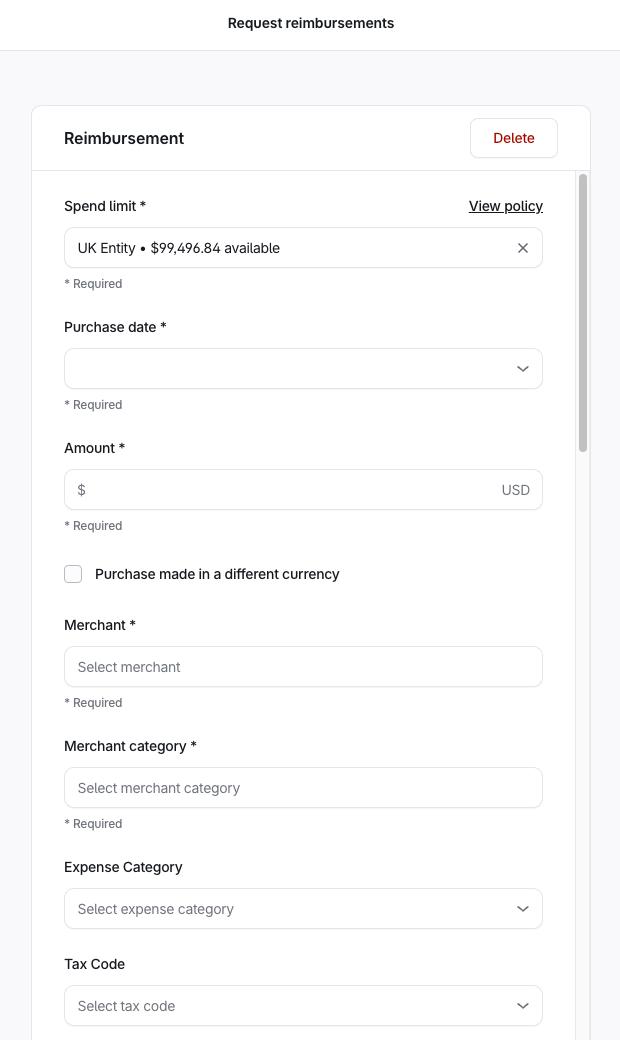Screen dimensions: 620x1040
Task: Open Select expense category dropdown
Action: click(x=290, y=909)
